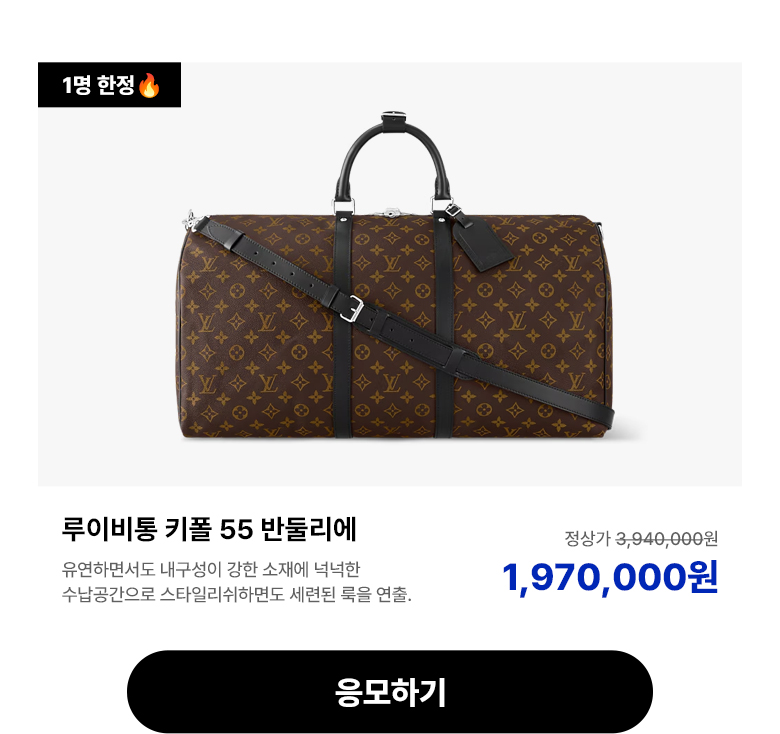Screen dimensions: 780x734
Task: Click the LV monogram on bag's left side
Action: point(207,264)
